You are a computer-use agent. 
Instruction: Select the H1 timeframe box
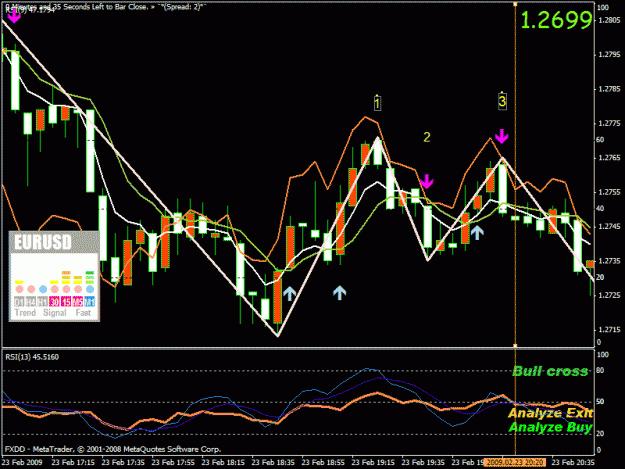tap(43, 302)
